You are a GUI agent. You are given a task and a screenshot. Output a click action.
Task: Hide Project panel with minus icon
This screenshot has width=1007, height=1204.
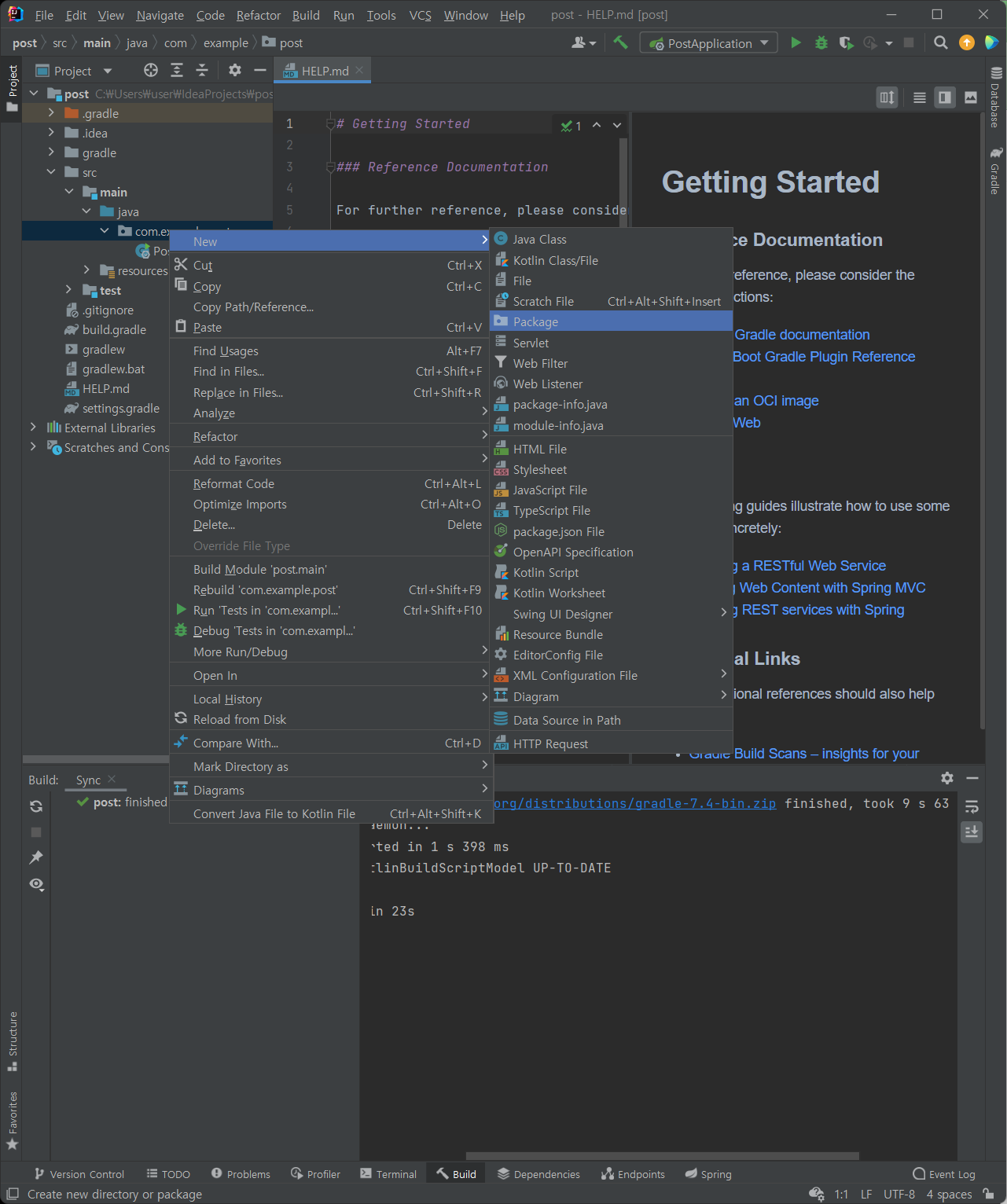point(260,71)
